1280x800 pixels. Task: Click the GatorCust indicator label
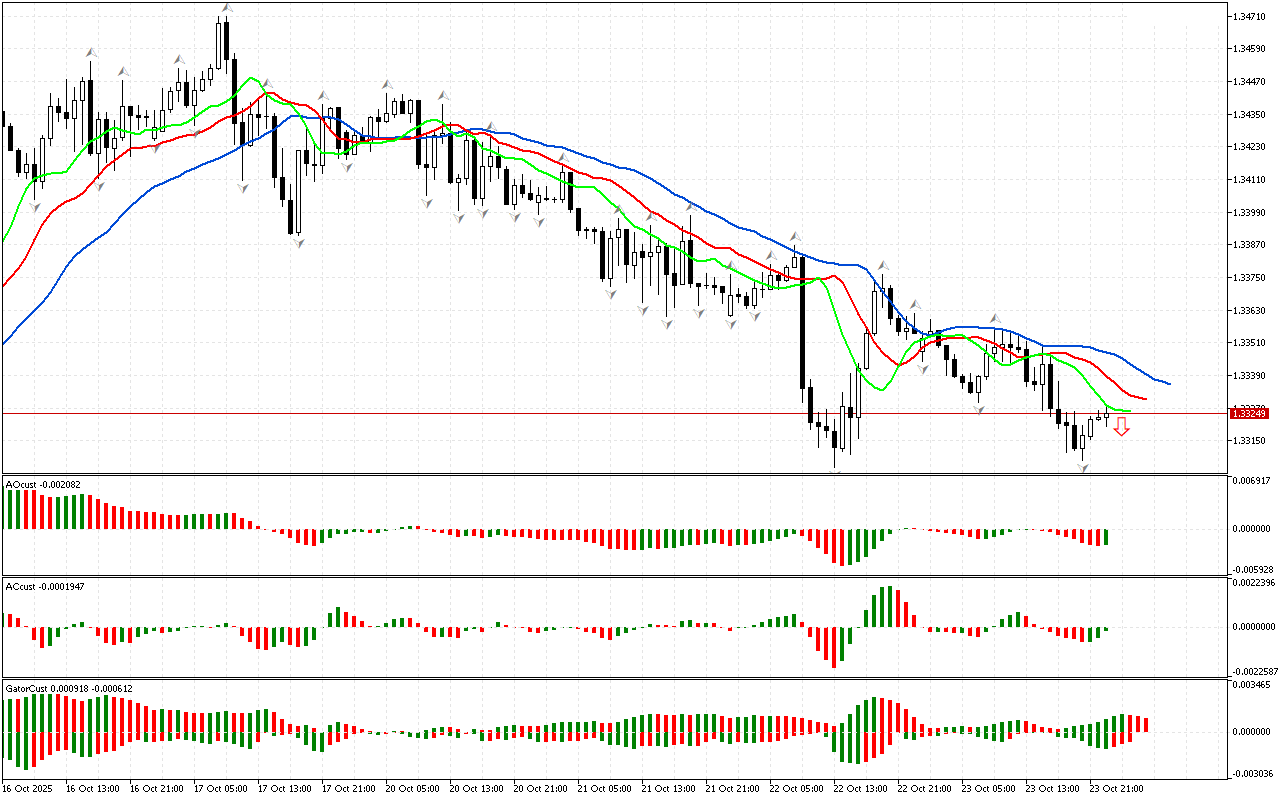pyautogui.click(x=69, y=688)
